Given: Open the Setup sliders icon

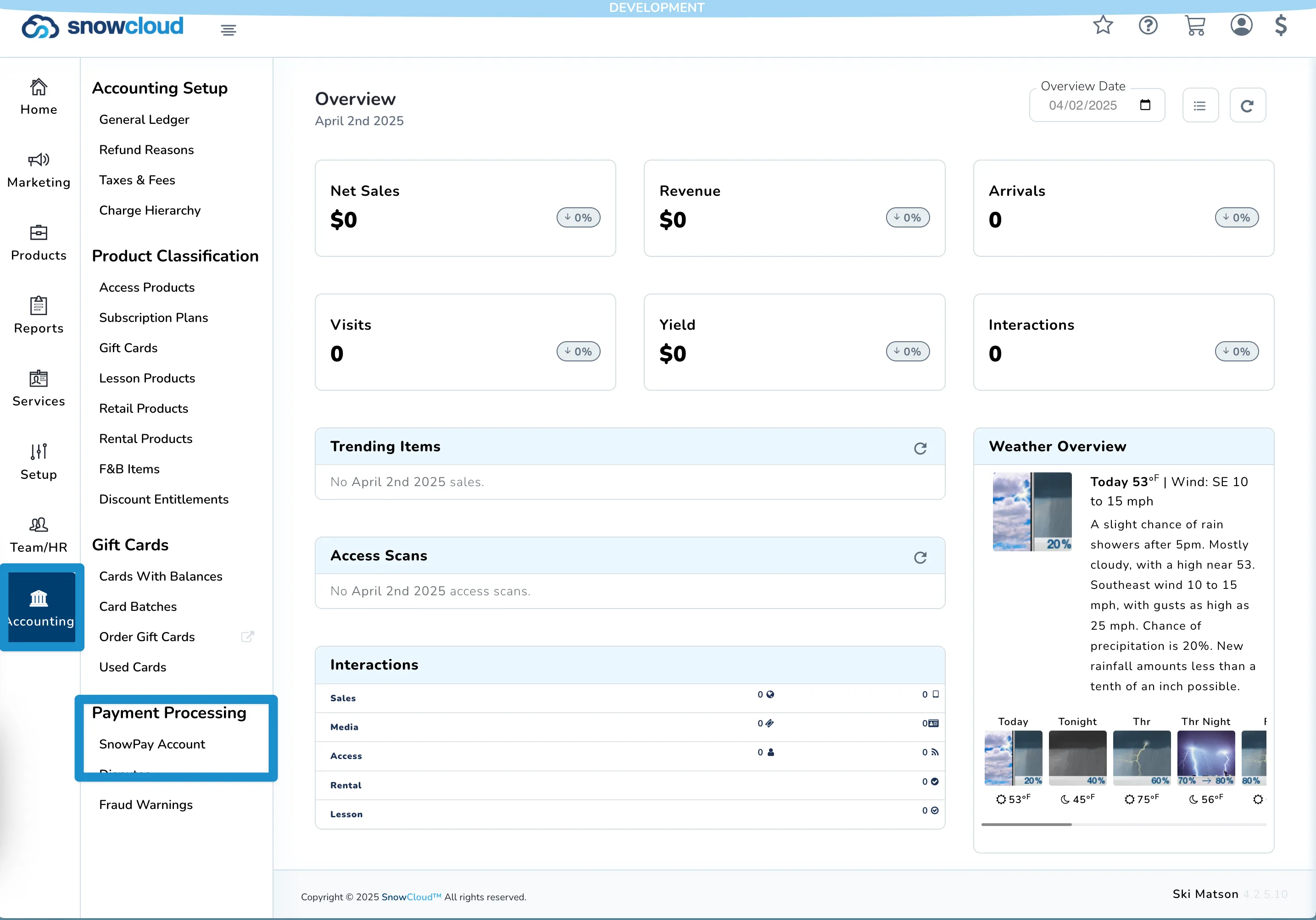Looking at the screenshot, I should coord(39,451).
